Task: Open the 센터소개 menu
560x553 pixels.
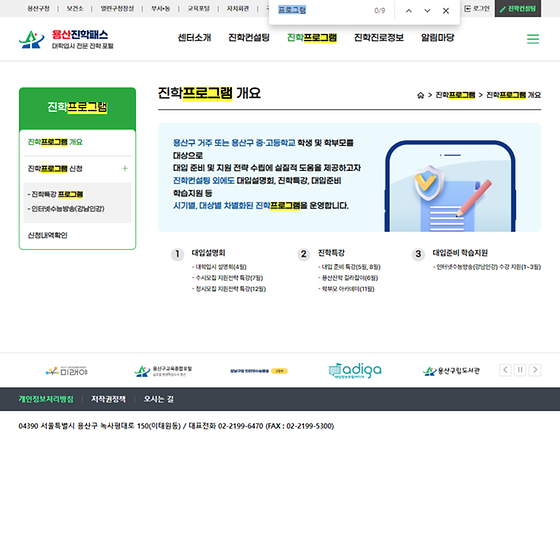Action: coord(195,38)
